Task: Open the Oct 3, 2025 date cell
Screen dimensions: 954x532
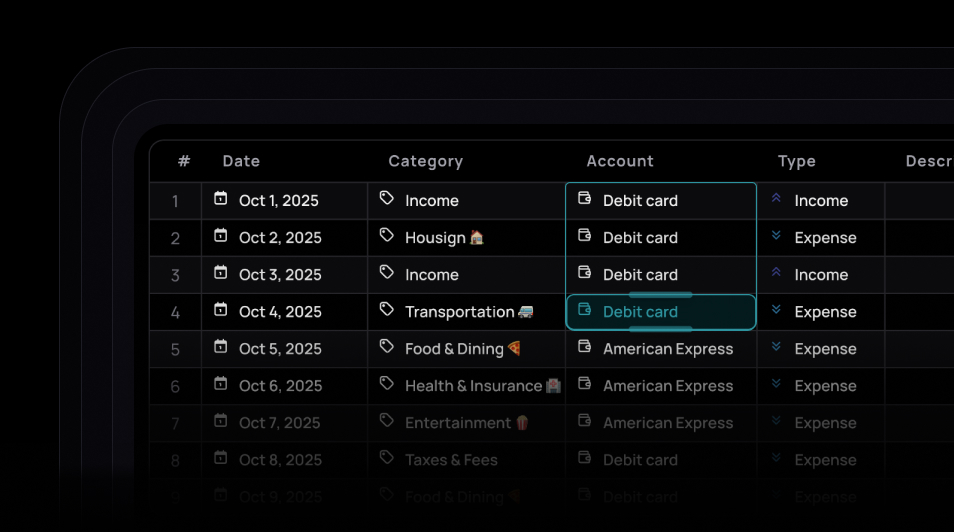Action: [x=280, y=275]
